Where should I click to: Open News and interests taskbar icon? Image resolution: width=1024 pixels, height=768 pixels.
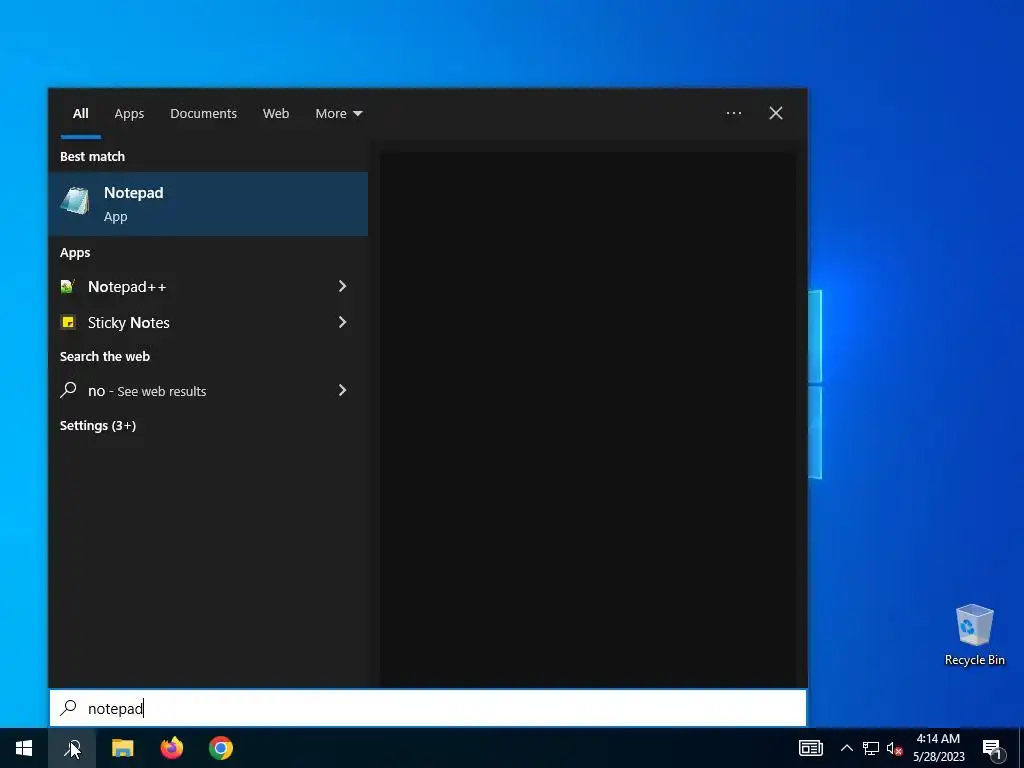811,748
